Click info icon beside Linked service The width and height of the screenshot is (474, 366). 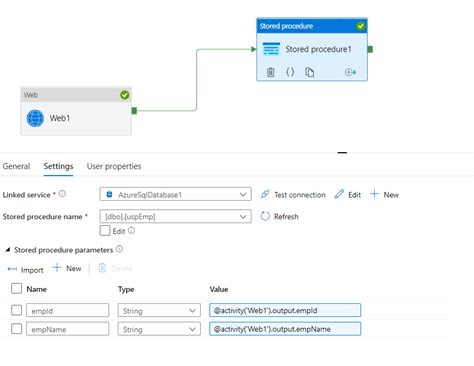point(62,194)
